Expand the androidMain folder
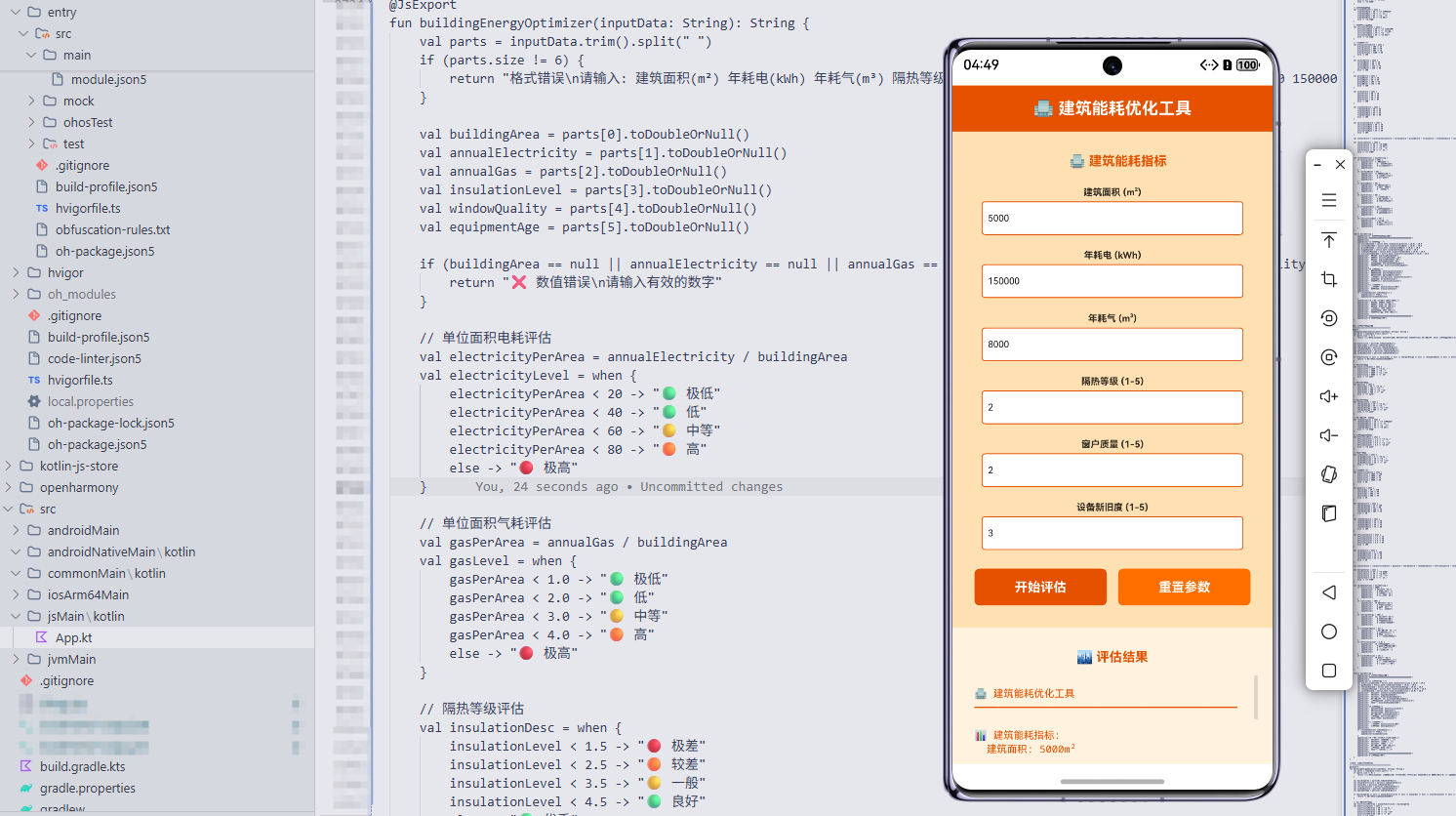Image resolution: width=1456 pixels, height=816 pixels. point(16,530)
